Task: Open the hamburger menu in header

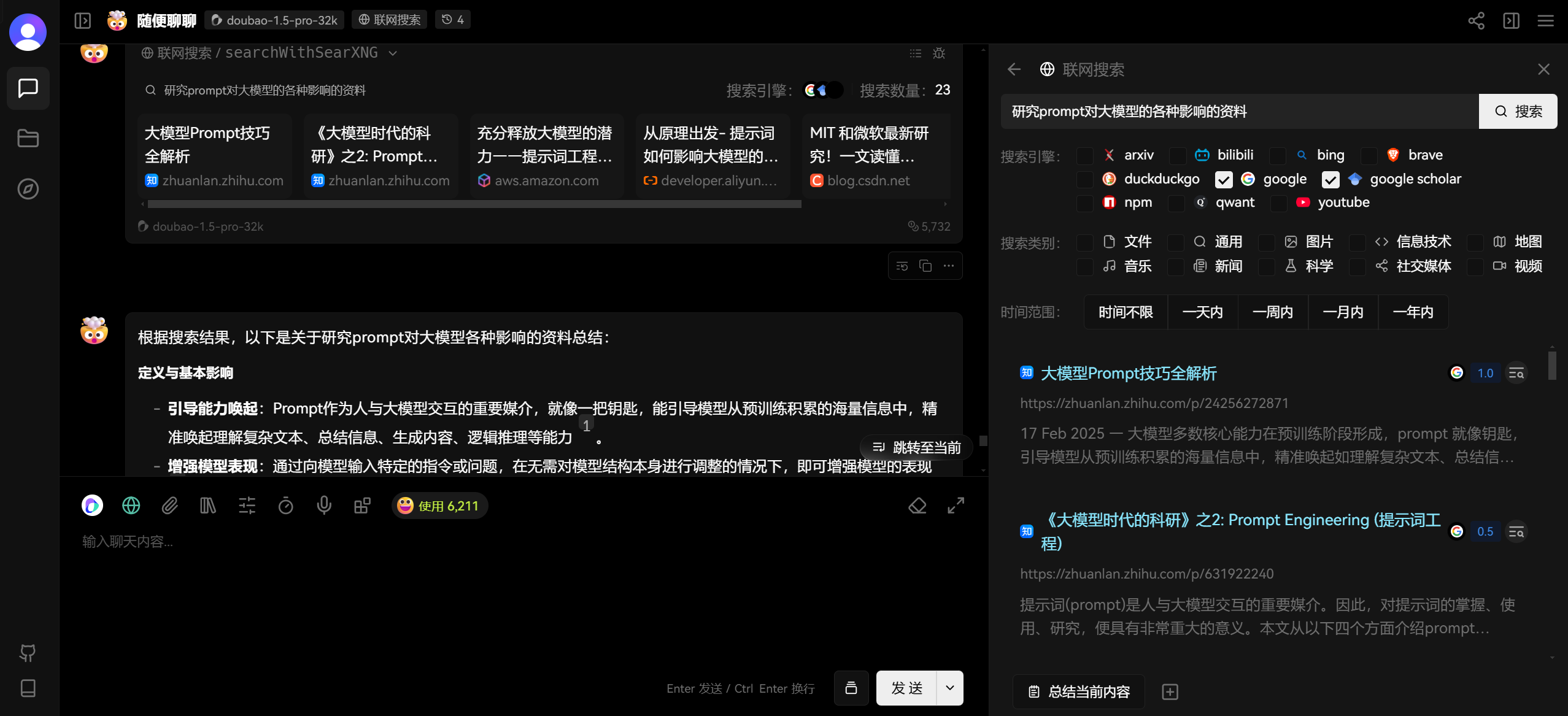Action: click(1546, 21)
